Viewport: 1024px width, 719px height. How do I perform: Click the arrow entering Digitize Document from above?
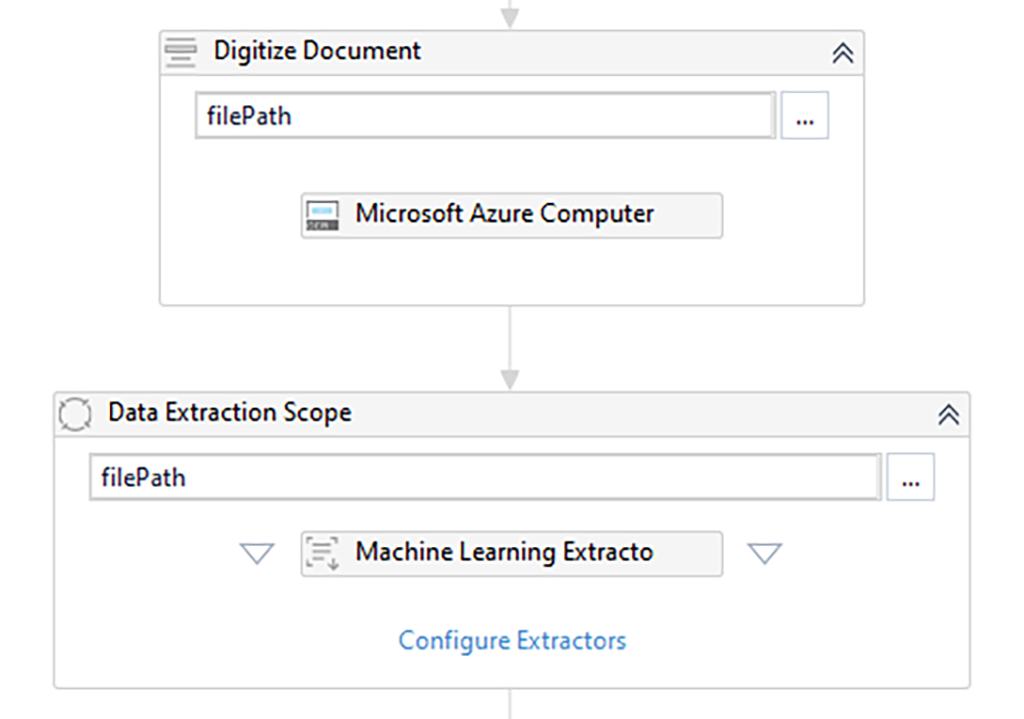[x=510, y=14]
